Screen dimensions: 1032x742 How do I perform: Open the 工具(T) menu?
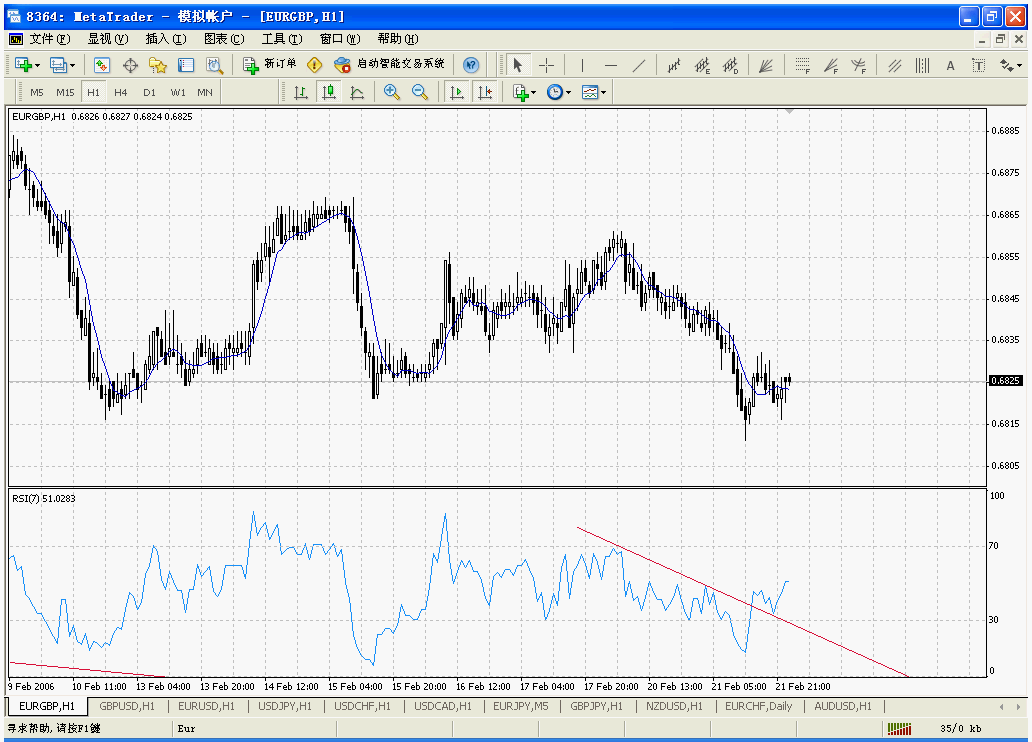[x=282, y=39]
